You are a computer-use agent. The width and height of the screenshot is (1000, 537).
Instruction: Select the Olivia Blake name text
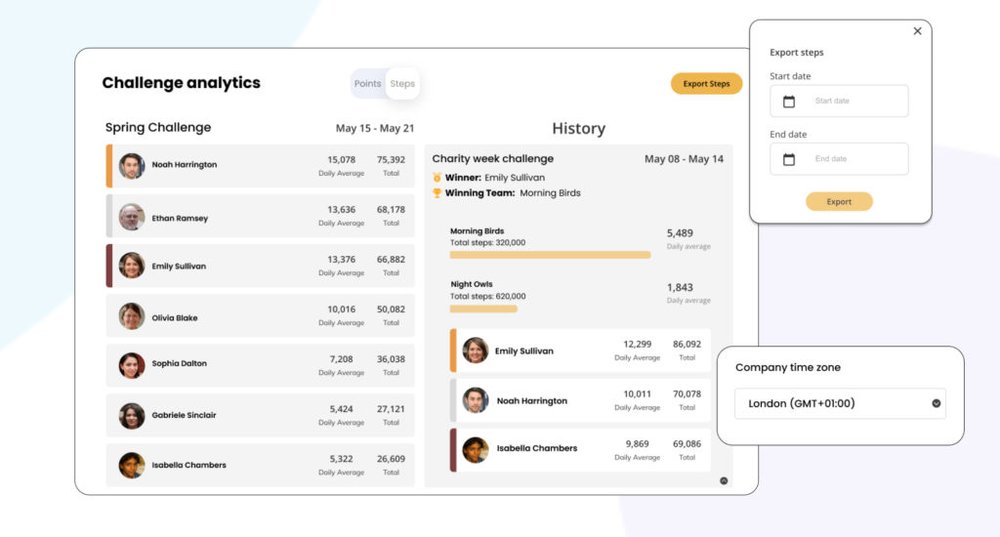click(175, 318)
